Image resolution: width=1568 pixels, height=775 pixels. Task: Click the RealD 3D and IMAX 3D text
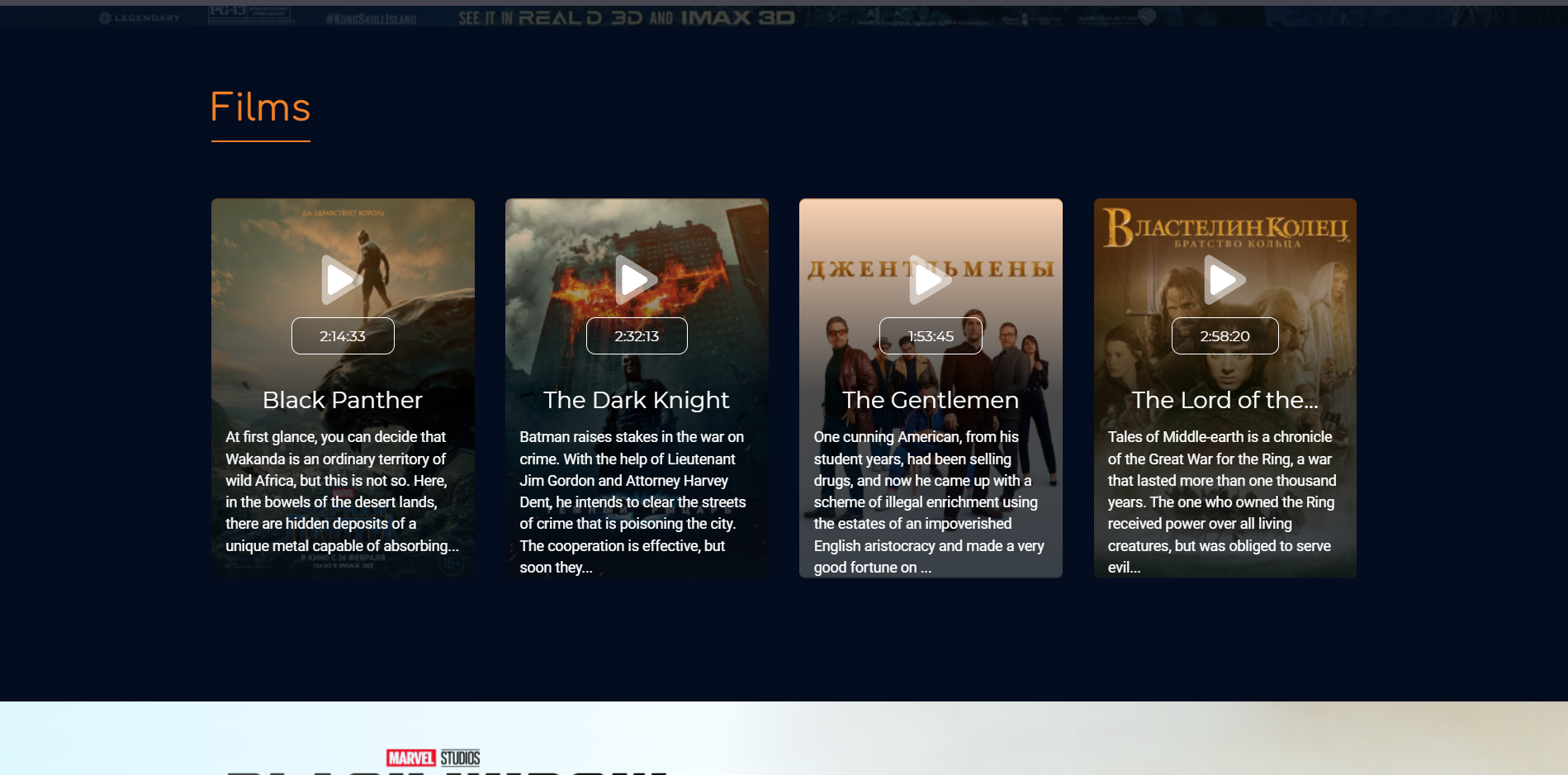627,17
